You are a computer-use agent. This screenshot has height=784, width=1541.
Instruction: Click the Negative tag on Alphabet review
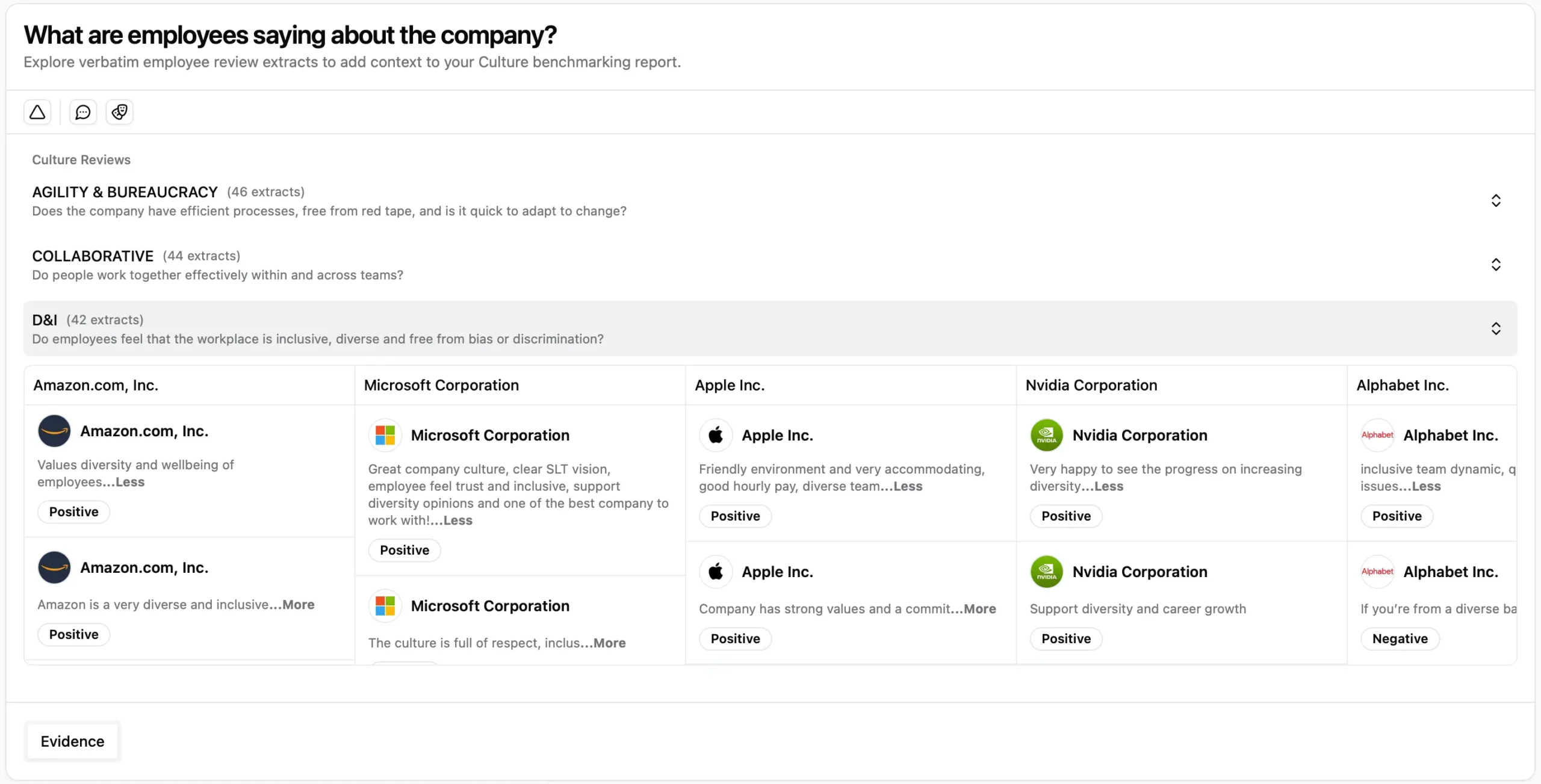[1400, 639]
